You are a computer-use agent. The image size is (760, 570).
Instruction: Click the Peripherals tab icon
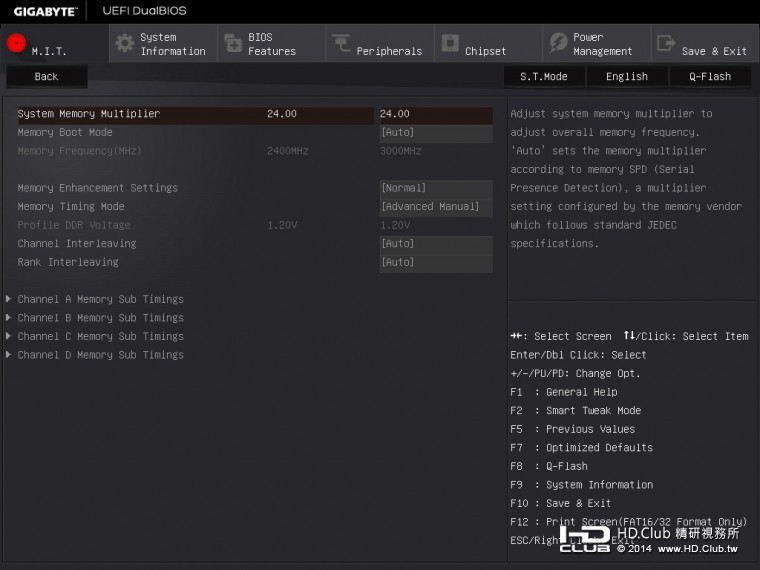[x=341, y=43]
